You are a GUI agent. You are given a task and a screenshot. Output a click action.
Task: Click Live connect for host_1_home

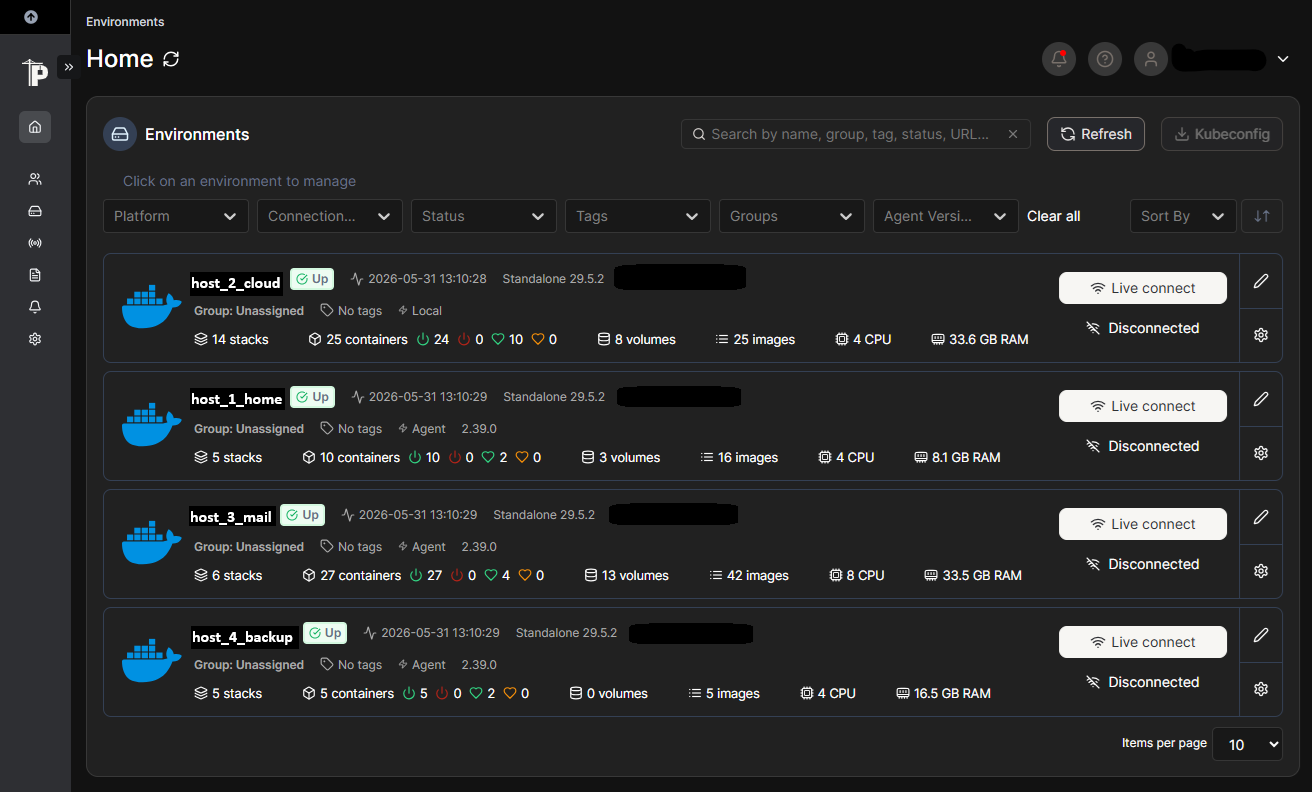(1143, 406)
